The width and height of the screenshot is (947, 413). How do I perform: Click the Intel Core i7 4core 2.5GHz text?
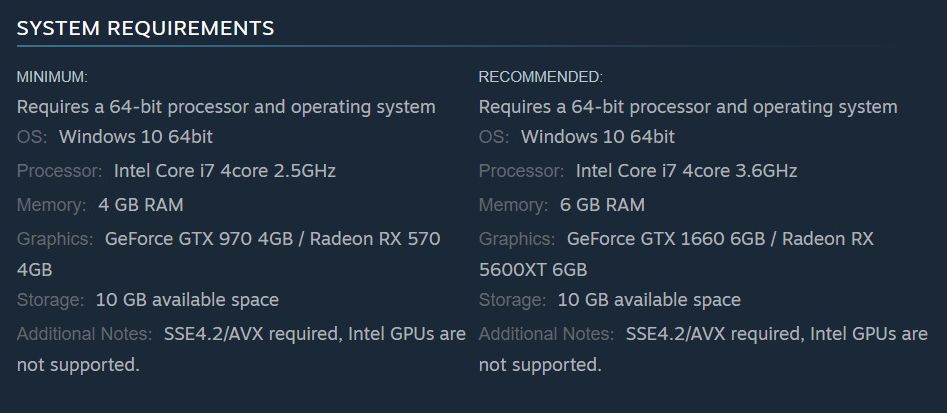click(225, 171)
